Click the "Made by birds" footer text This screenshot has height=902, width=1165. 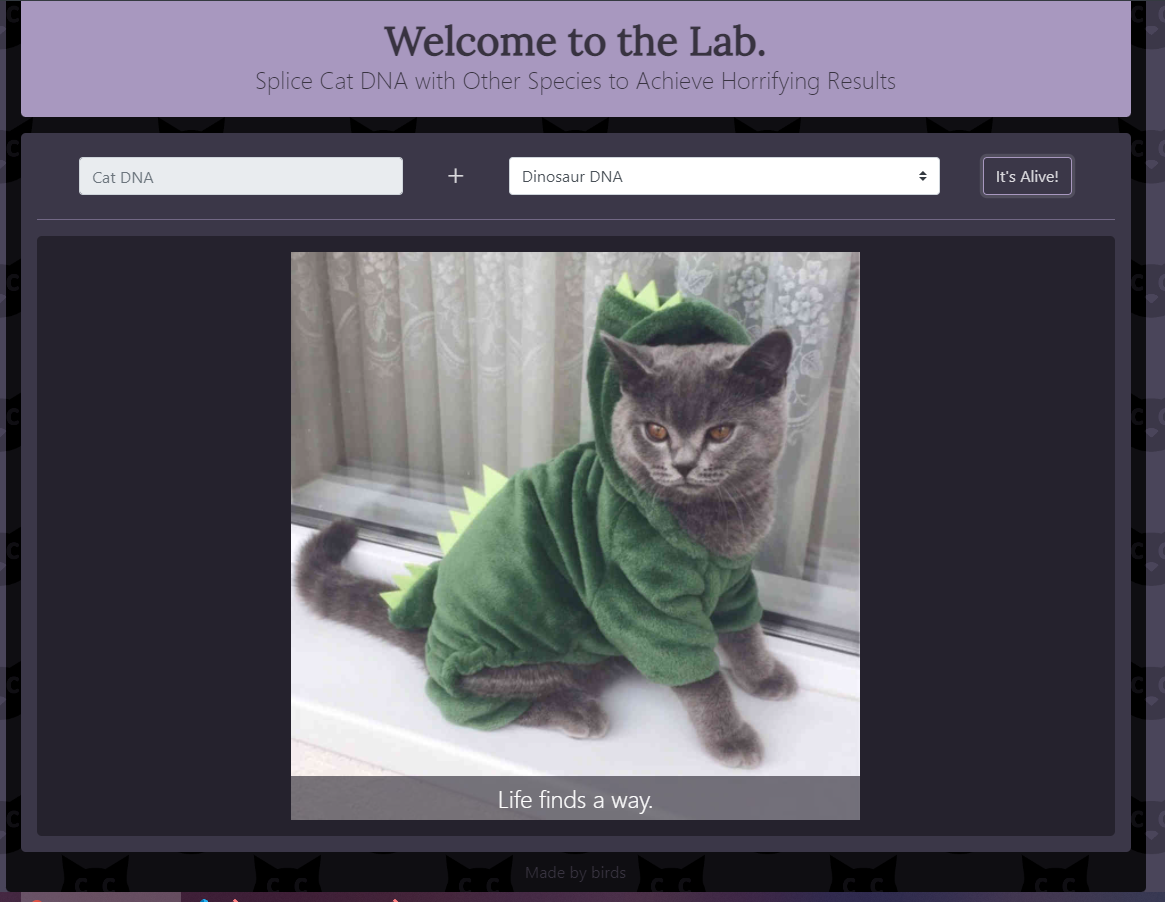(575, 872)
